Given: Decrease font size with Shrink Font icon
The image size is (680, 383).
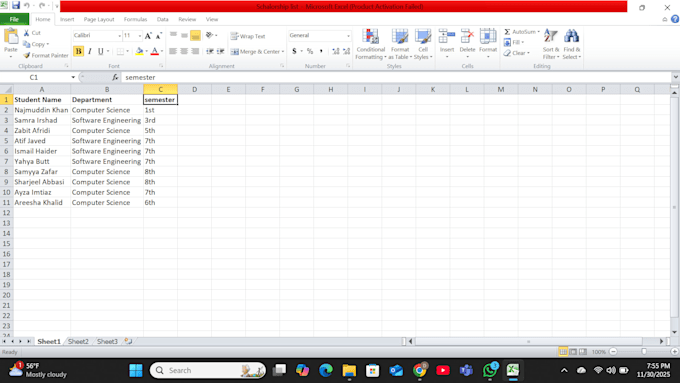Looking at the screenshot, I should (x=158, y=36).
